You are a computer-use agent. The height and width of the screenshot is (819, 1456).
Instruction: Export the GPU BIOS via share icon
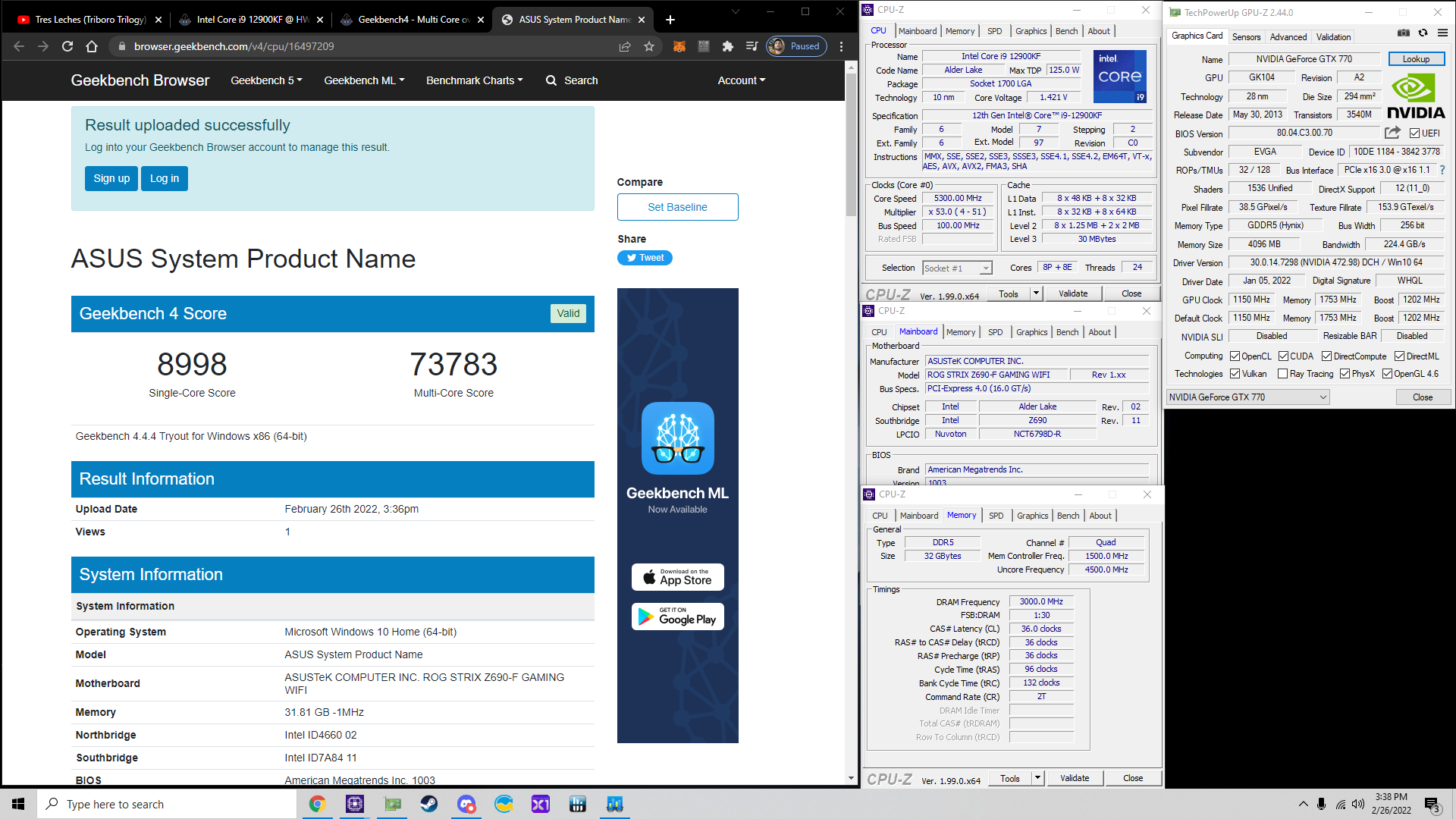pos(1392,133)
